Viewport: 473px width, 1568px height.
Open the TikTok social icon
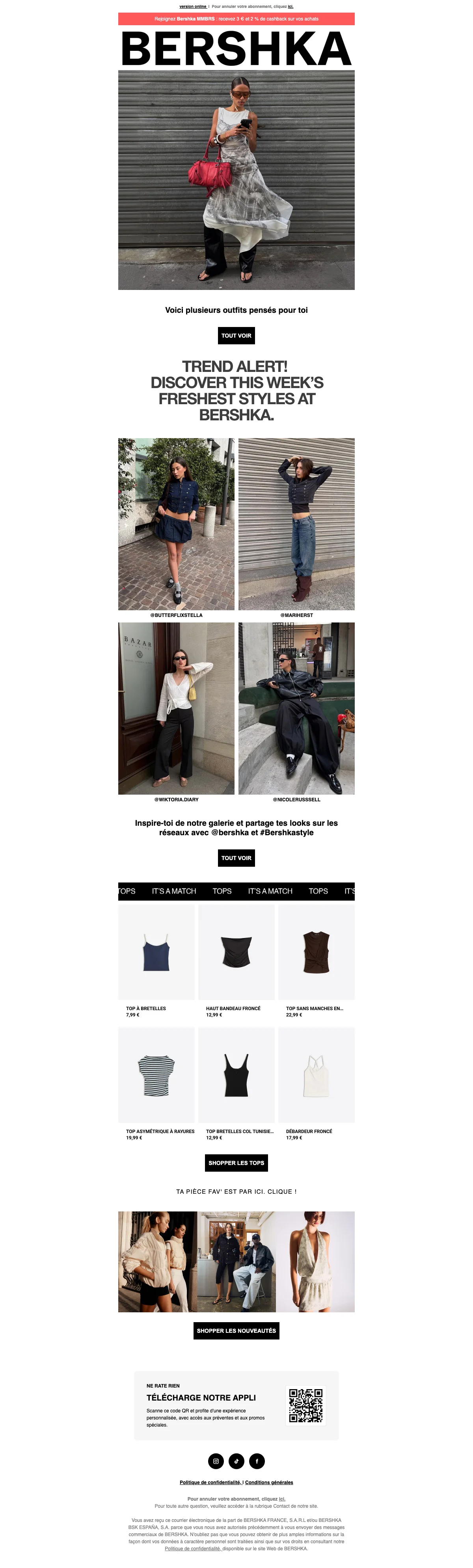236,1461
